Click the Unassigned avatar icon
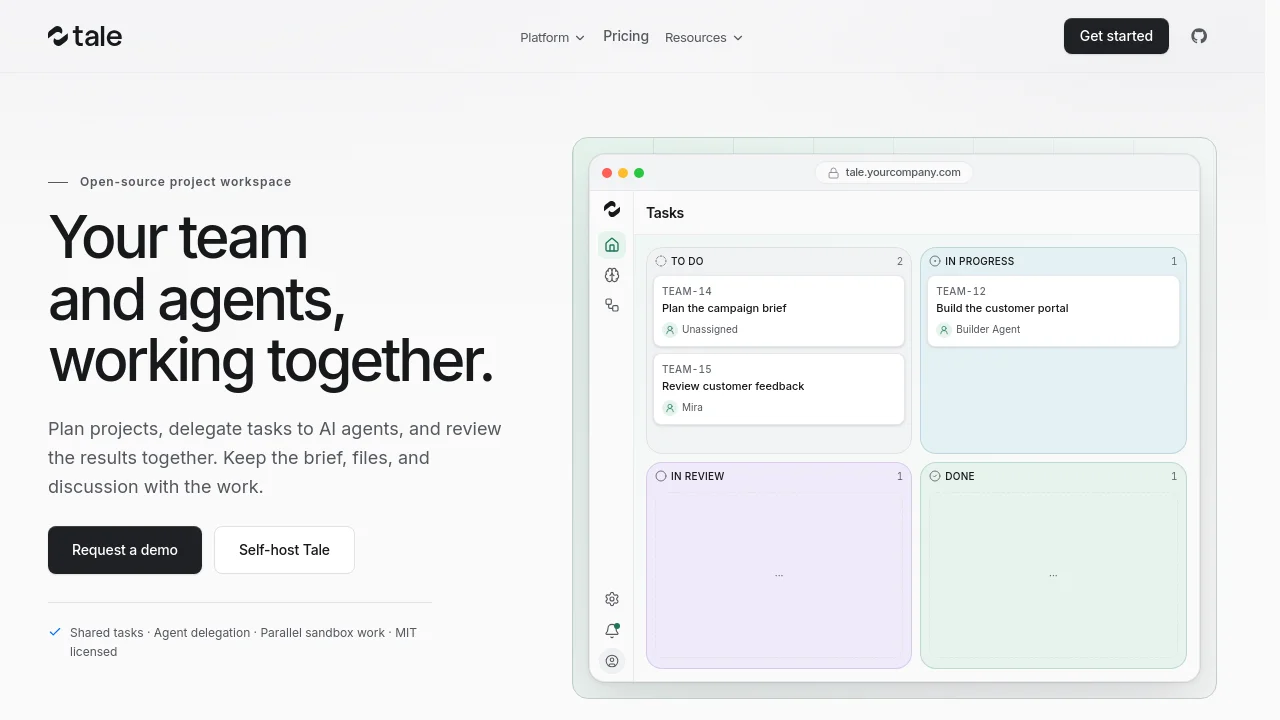This screenshot has width=1280, height=720. [670, 330]
